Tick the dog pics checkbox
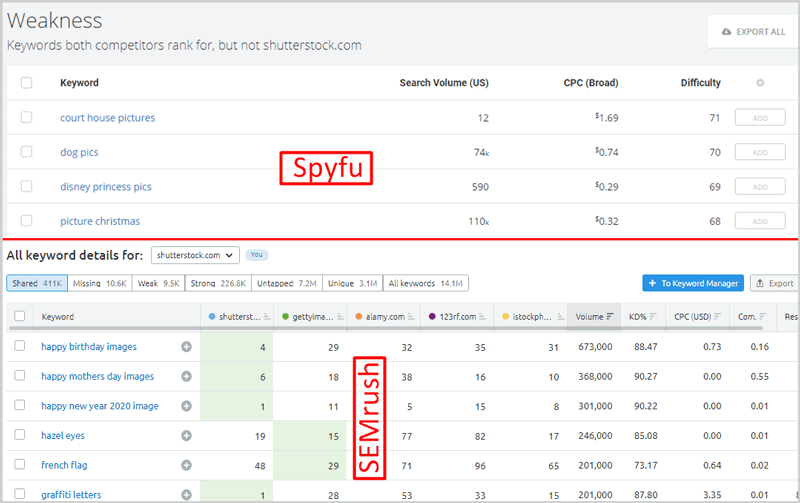The image size is (800, 503). point(27,152)
